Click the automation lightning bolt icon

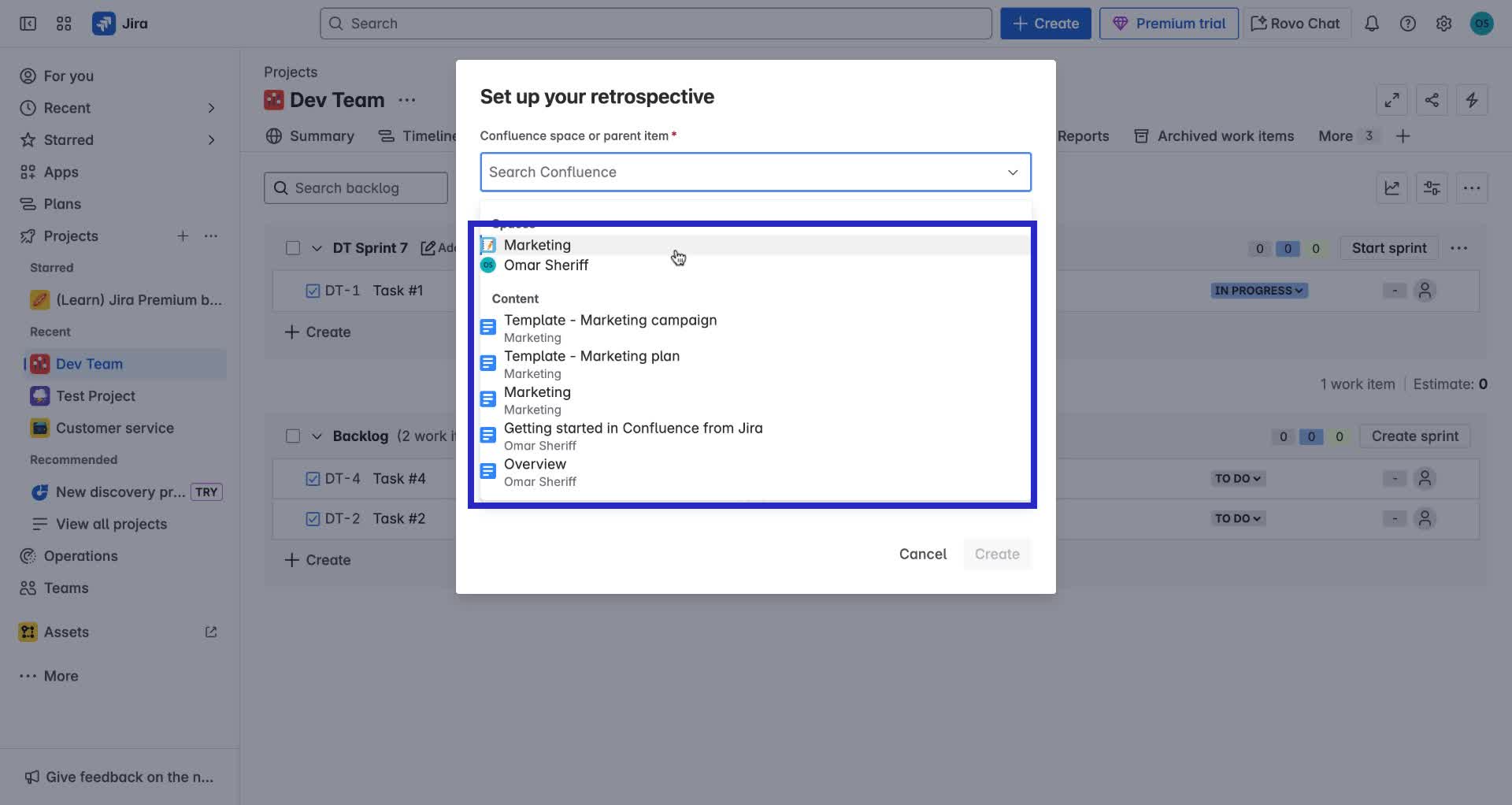pyautogui.click(x=1472, y=100)
